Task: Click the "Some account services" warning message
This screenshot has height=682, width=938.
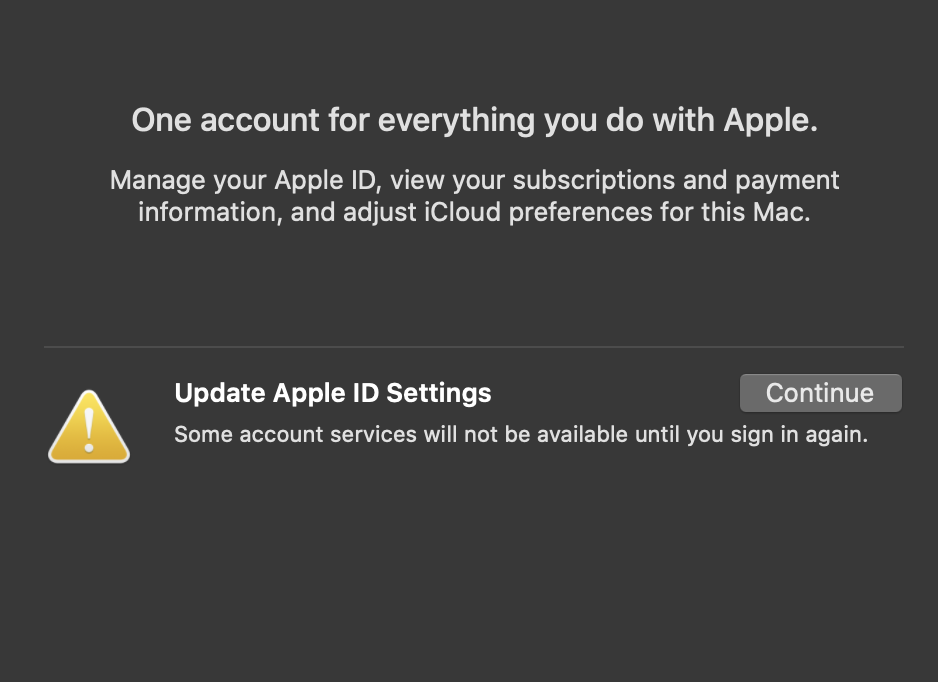Action: tap(520, 435)
